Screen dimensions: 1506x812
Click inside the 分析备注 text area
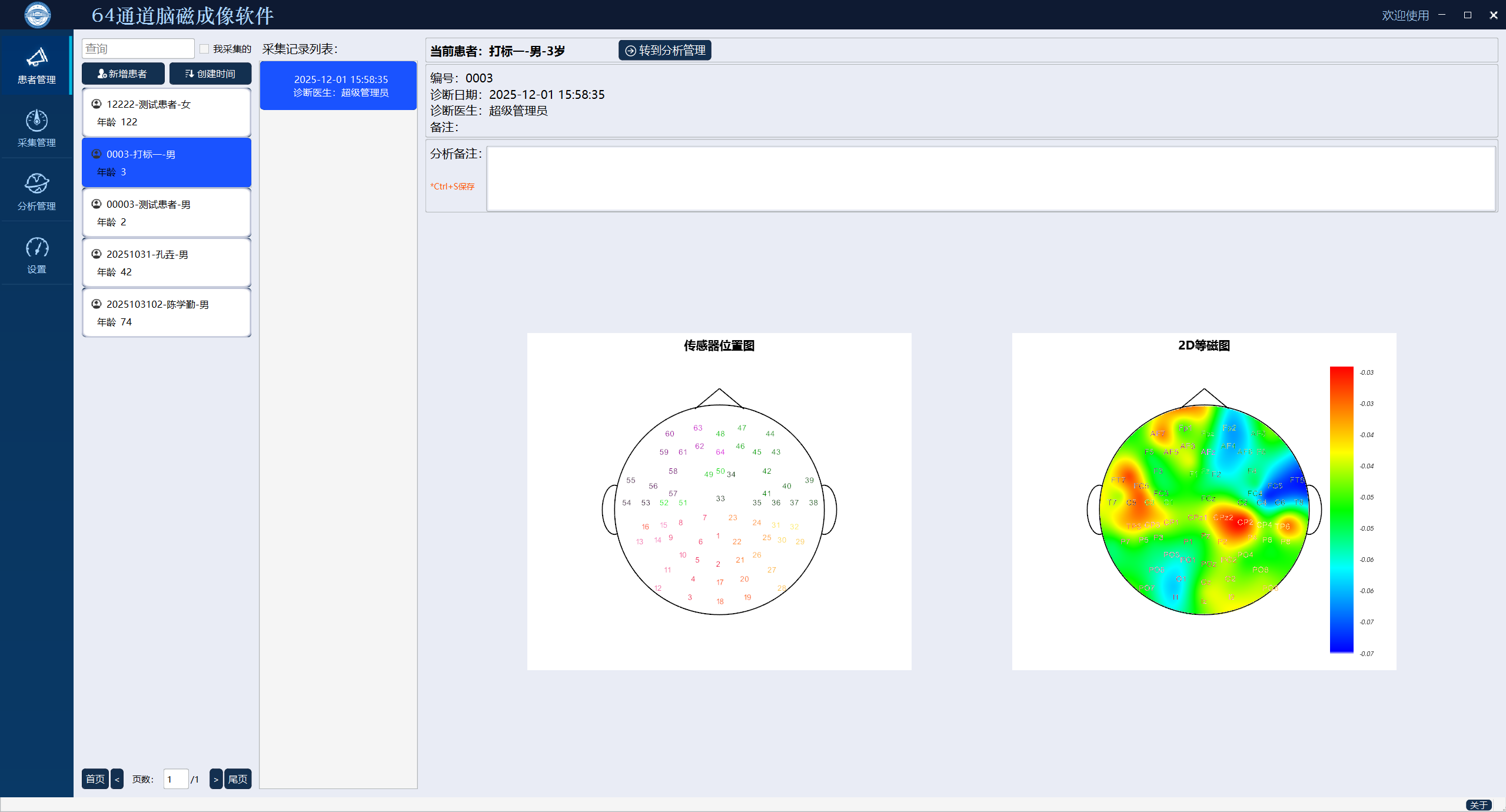coord(991,178)
